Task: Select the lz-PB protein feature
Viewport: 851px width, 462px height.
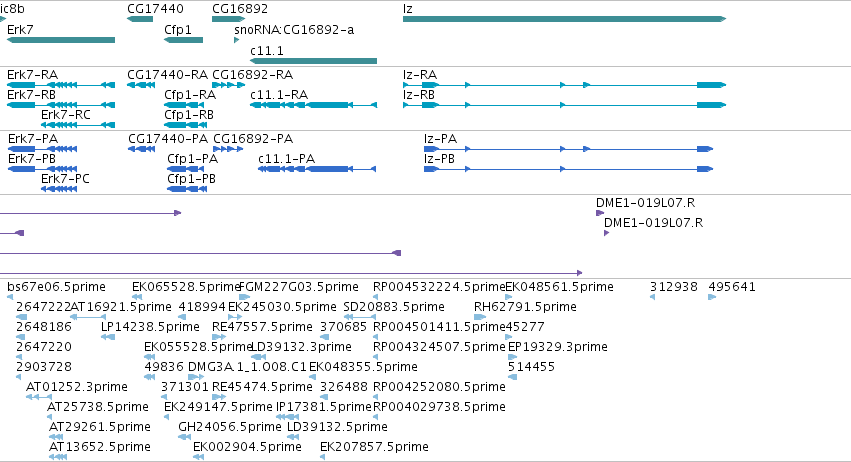Action: (x=568, y=169)
